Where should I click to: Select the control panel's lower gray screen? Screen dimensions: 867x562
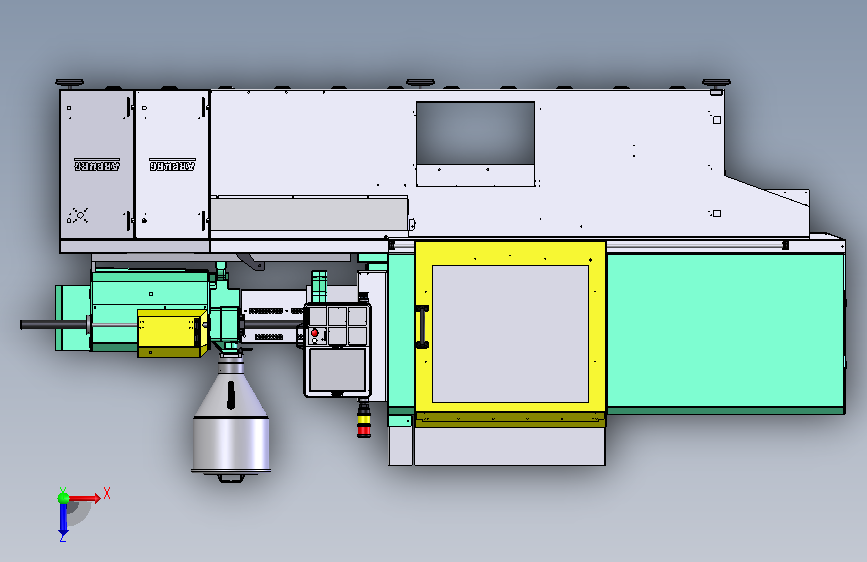[337, 370]
